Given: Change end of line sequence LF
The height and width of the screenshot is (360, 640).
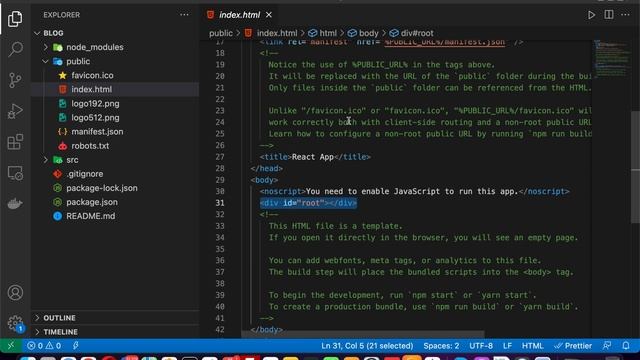Looking at the screenshot, I should pyautogui.click(x=507, y=346).
